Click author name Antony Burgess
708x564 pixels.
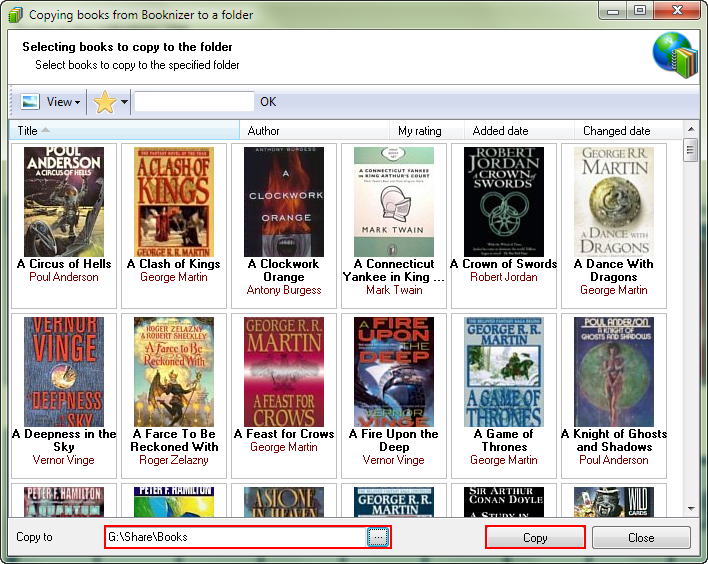[x=284, y=290]
